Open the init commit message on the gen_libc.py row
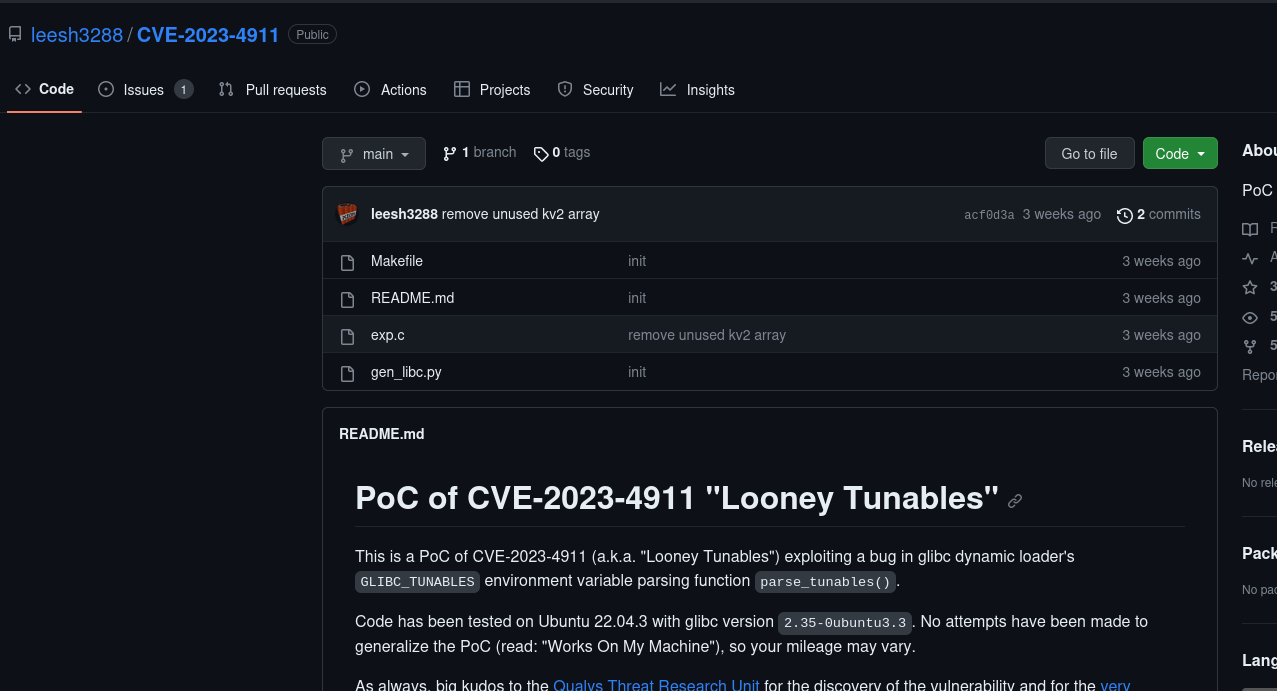 pos(637,372)
